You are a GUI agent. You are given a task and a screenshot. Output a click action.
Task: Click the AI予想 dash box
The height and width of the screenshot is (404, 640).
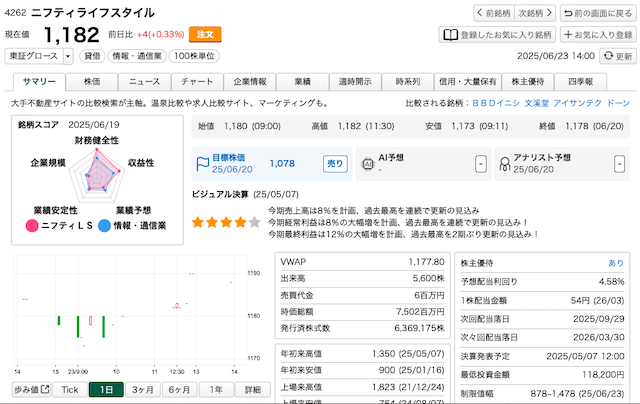point(481,164)
